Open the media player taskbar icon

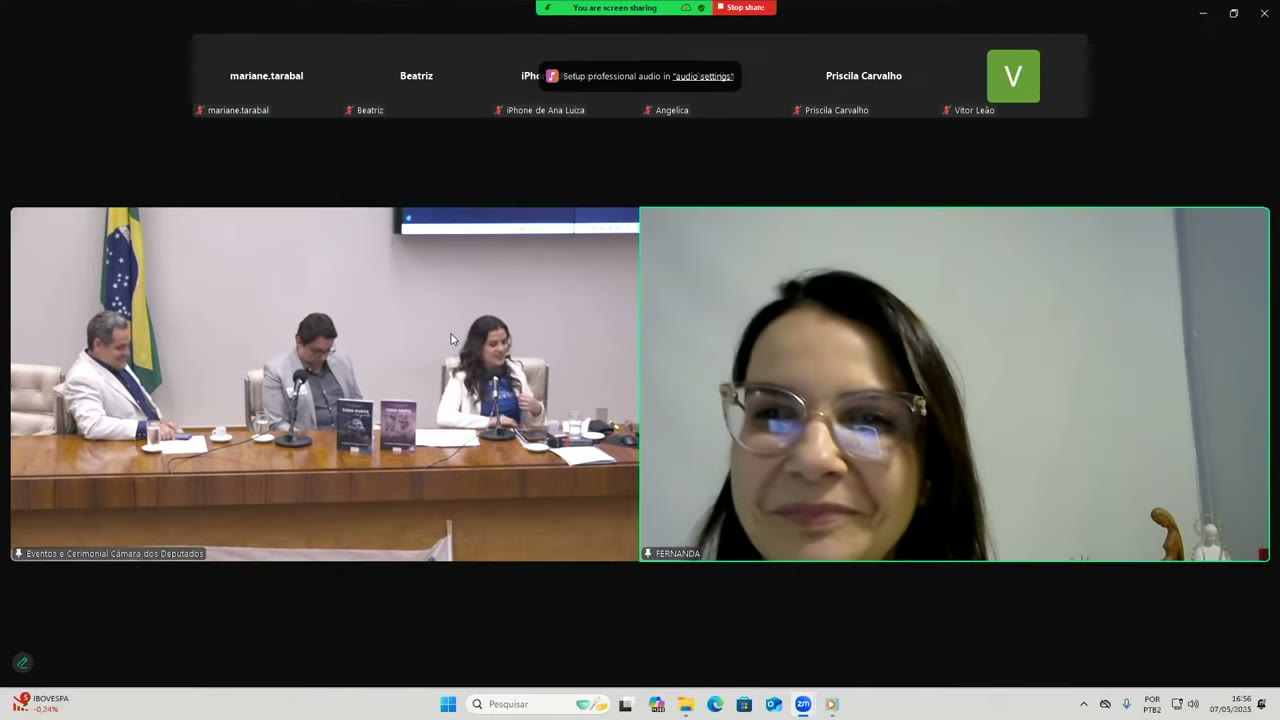832,704
